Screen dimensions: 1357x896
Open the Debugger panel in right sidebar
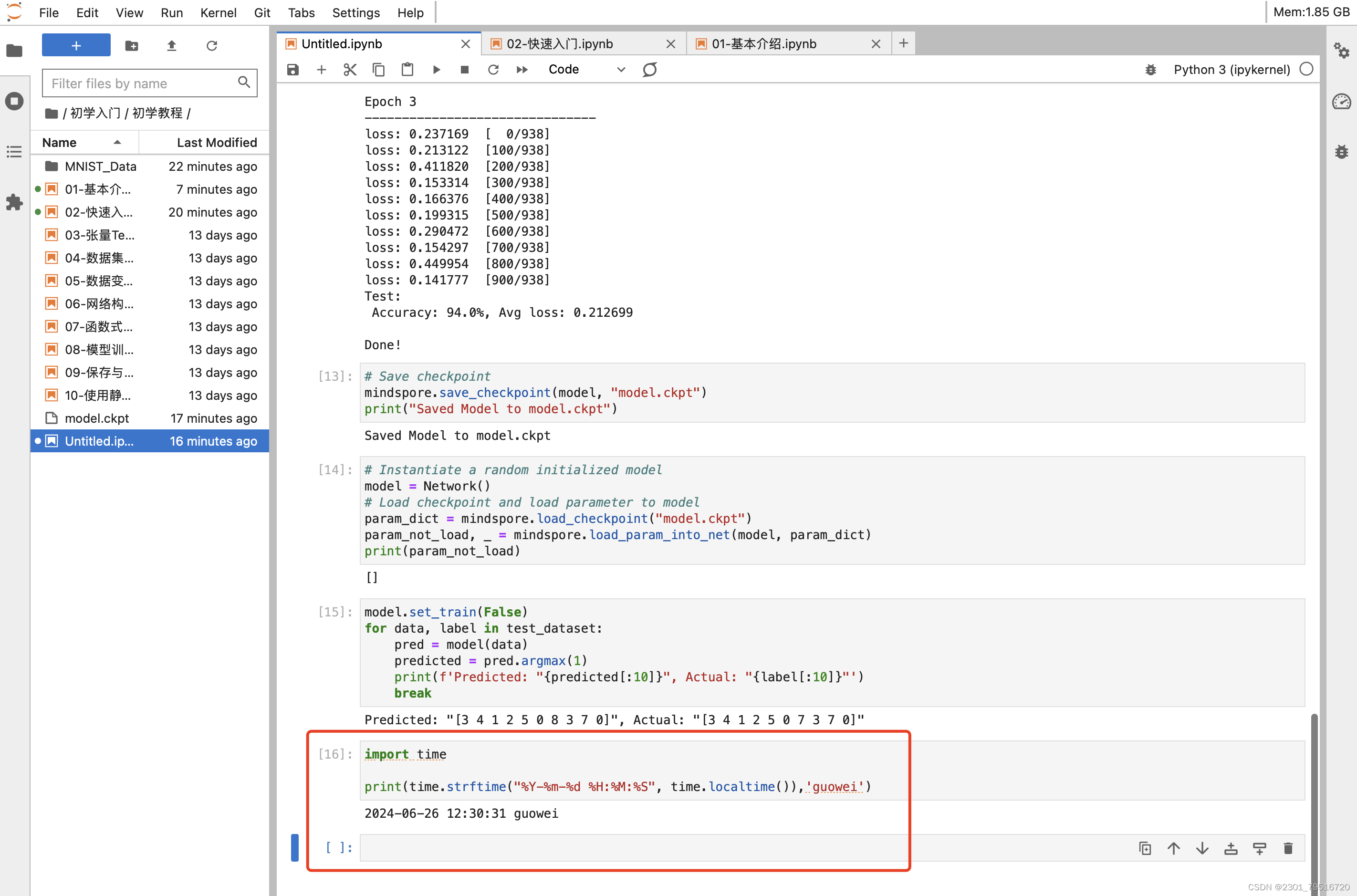coord(1342,152)
